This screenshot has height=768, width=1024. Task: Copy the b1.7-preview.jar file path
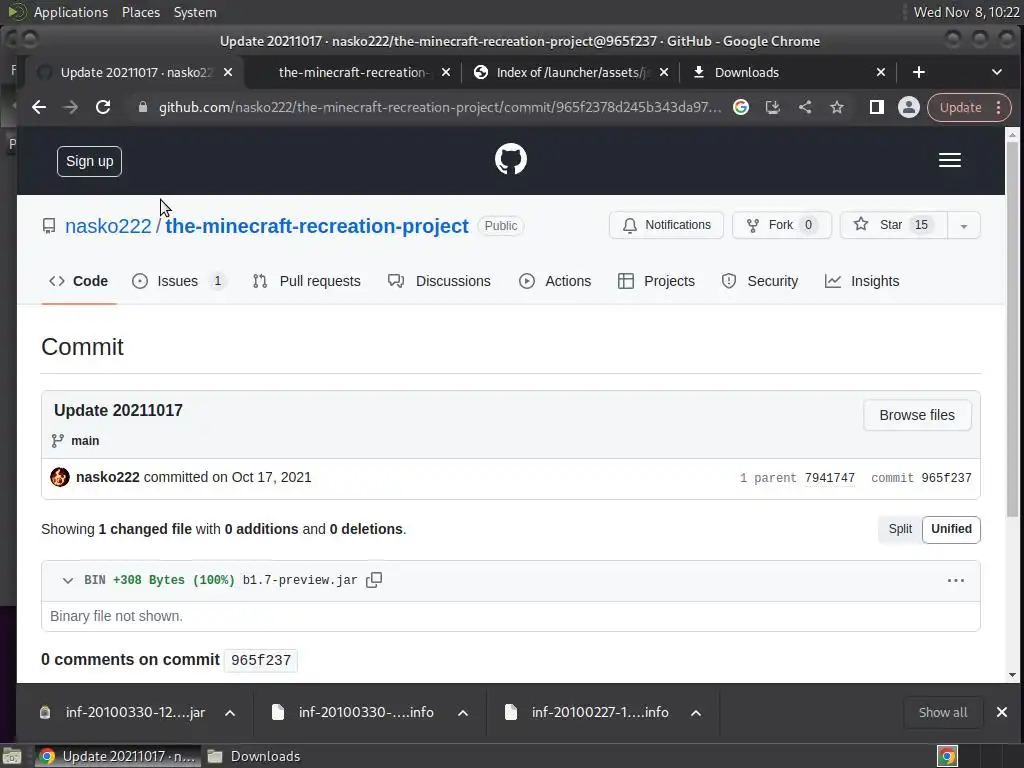click(374, 580)
